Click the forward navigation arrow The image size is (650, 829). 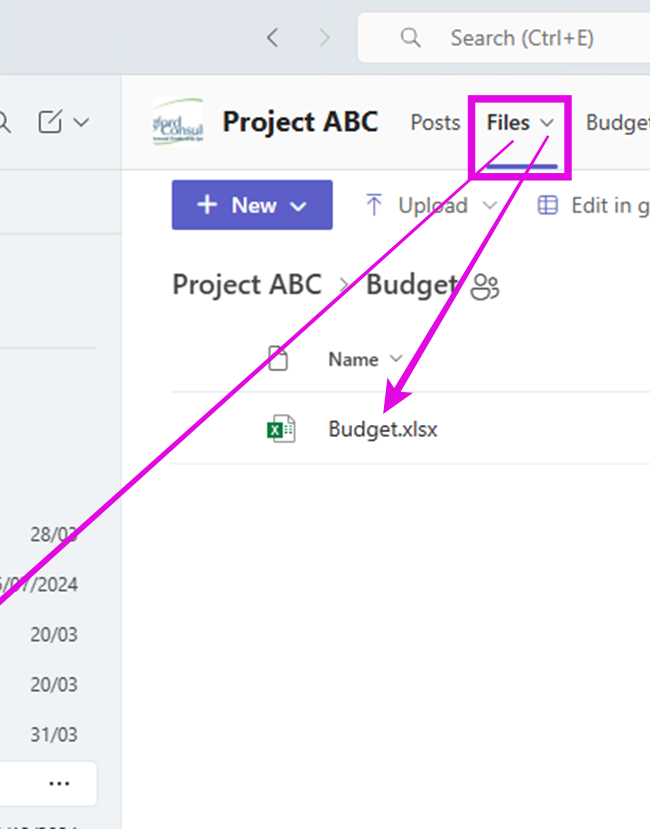[324, 38]
